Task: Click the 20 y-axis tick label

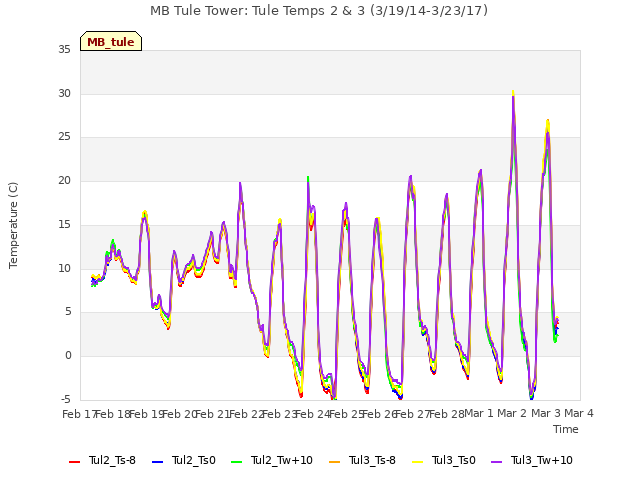Action: [64, 180]
